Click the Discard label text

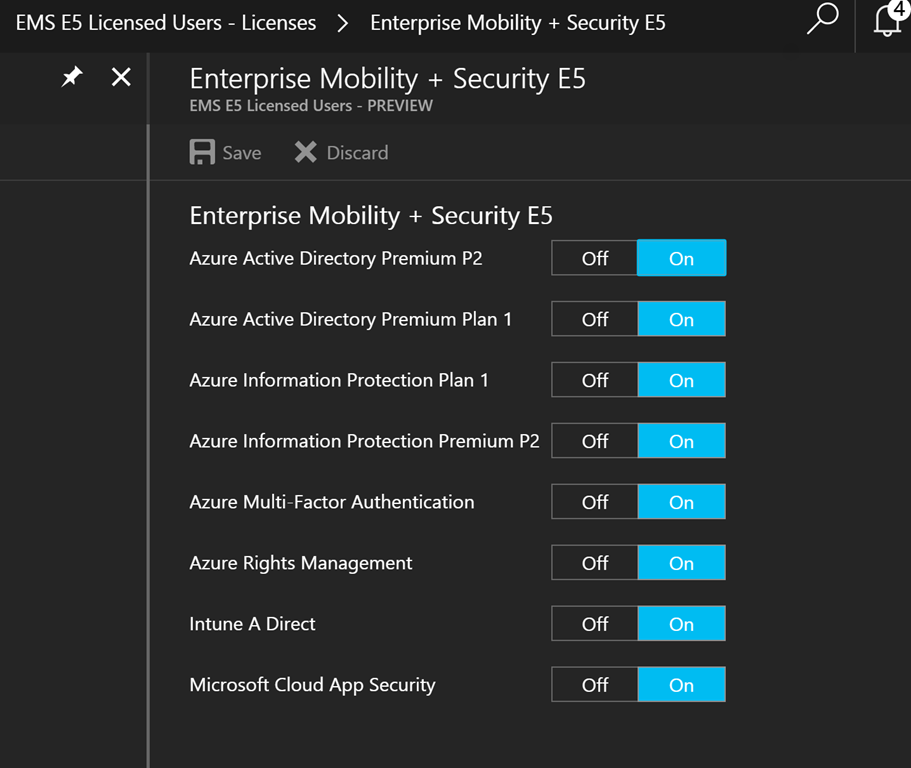(357, 153)
